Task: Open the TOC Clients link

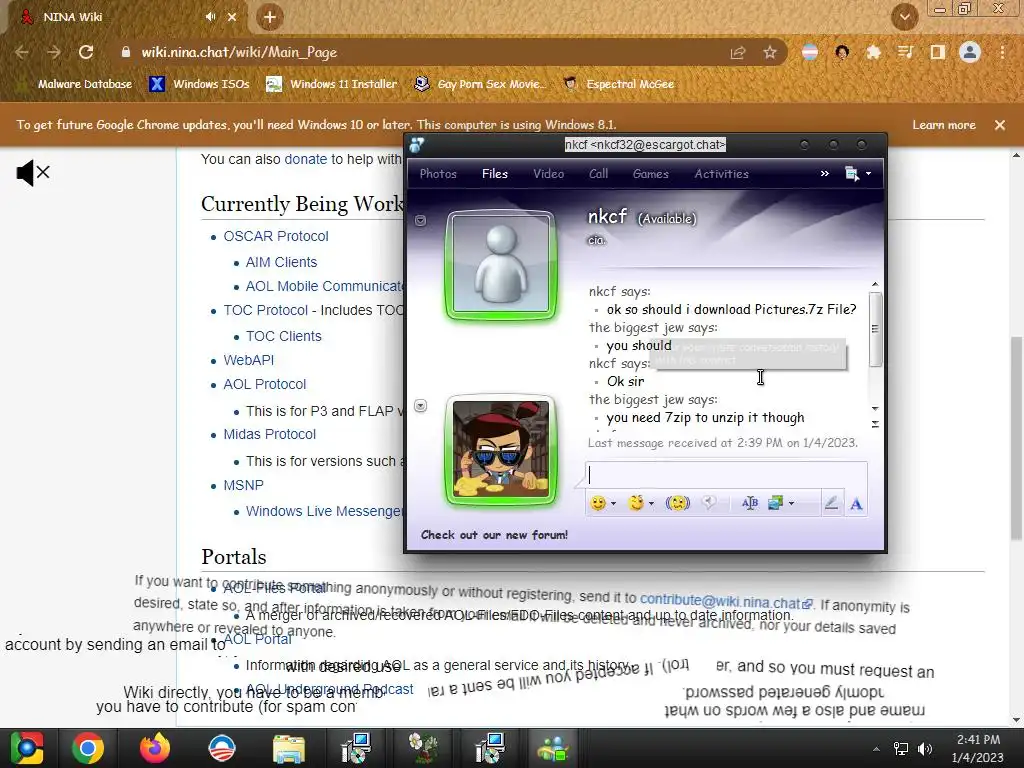Action: [283, 336]
